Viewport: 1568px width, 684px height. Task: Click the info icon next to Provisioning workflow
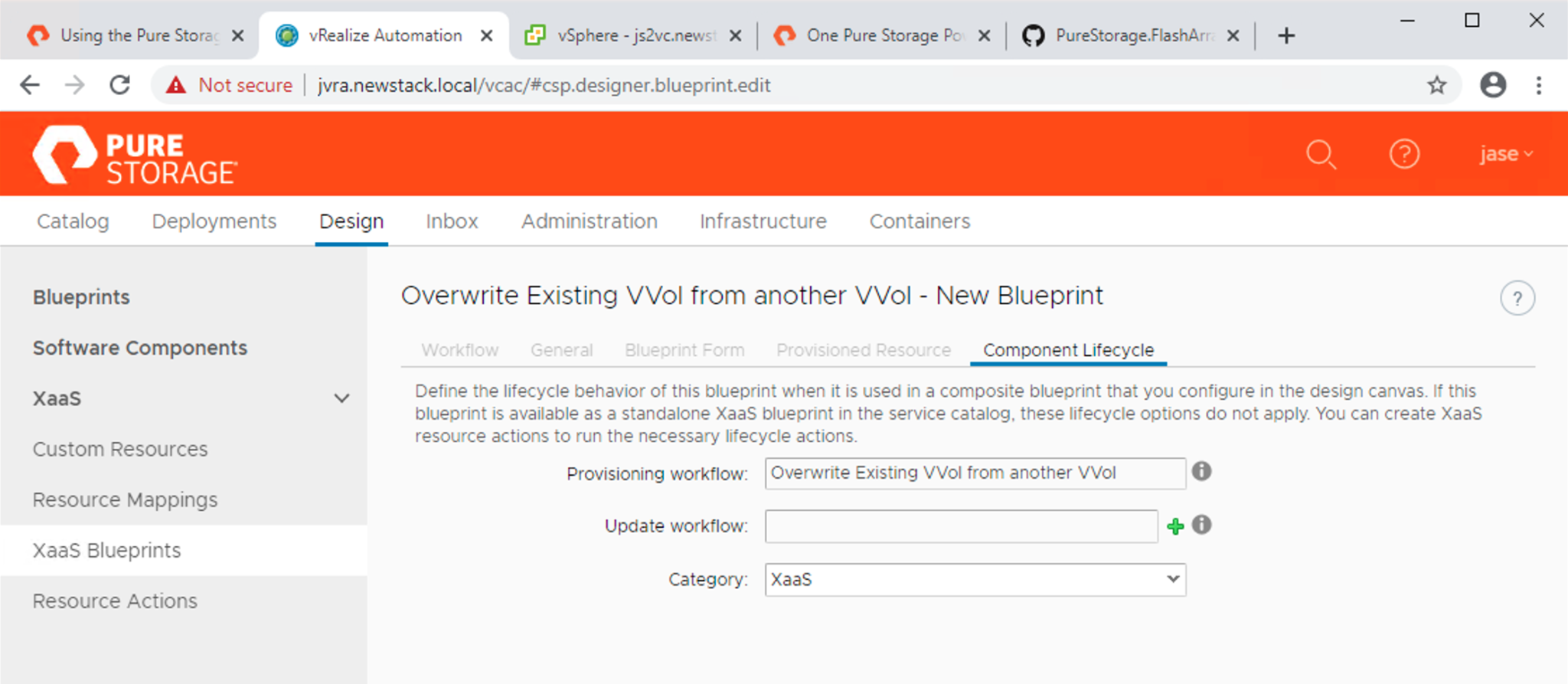1201,471
